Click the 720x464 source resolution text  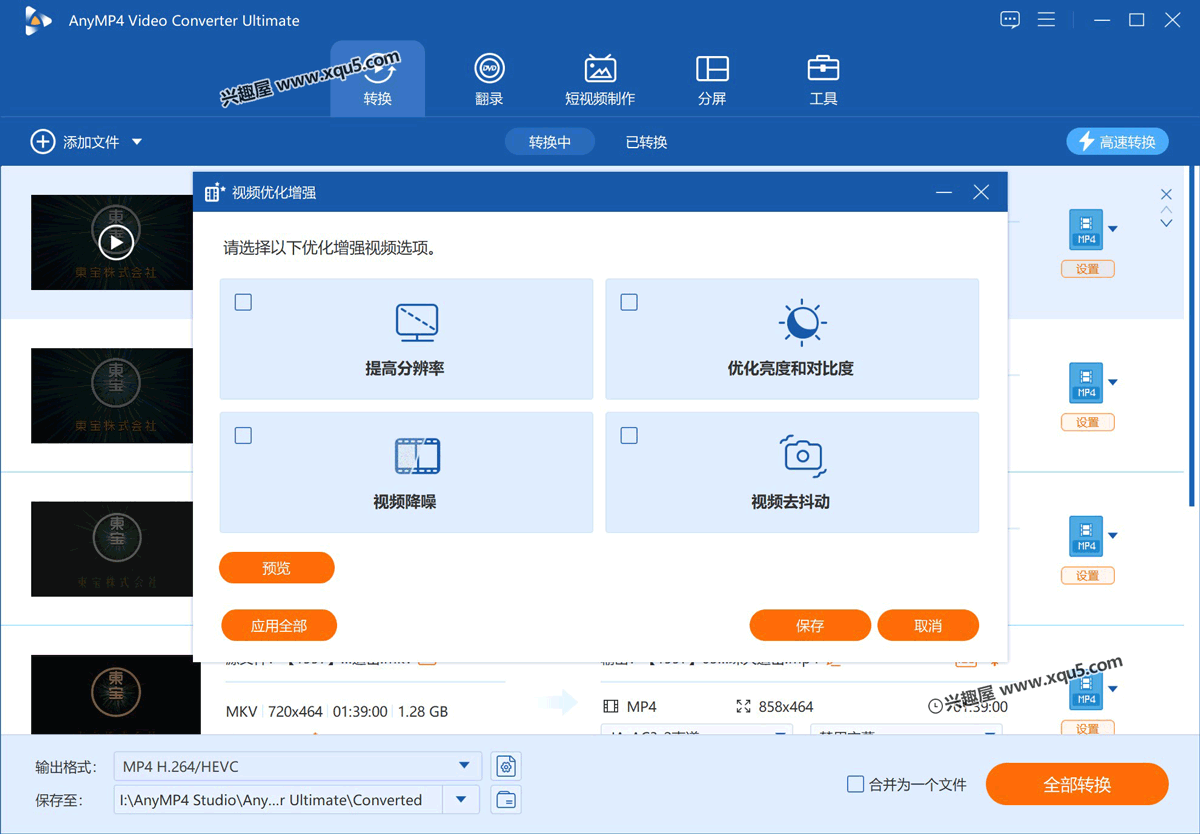pyautogui.click(x=295, y=712)
